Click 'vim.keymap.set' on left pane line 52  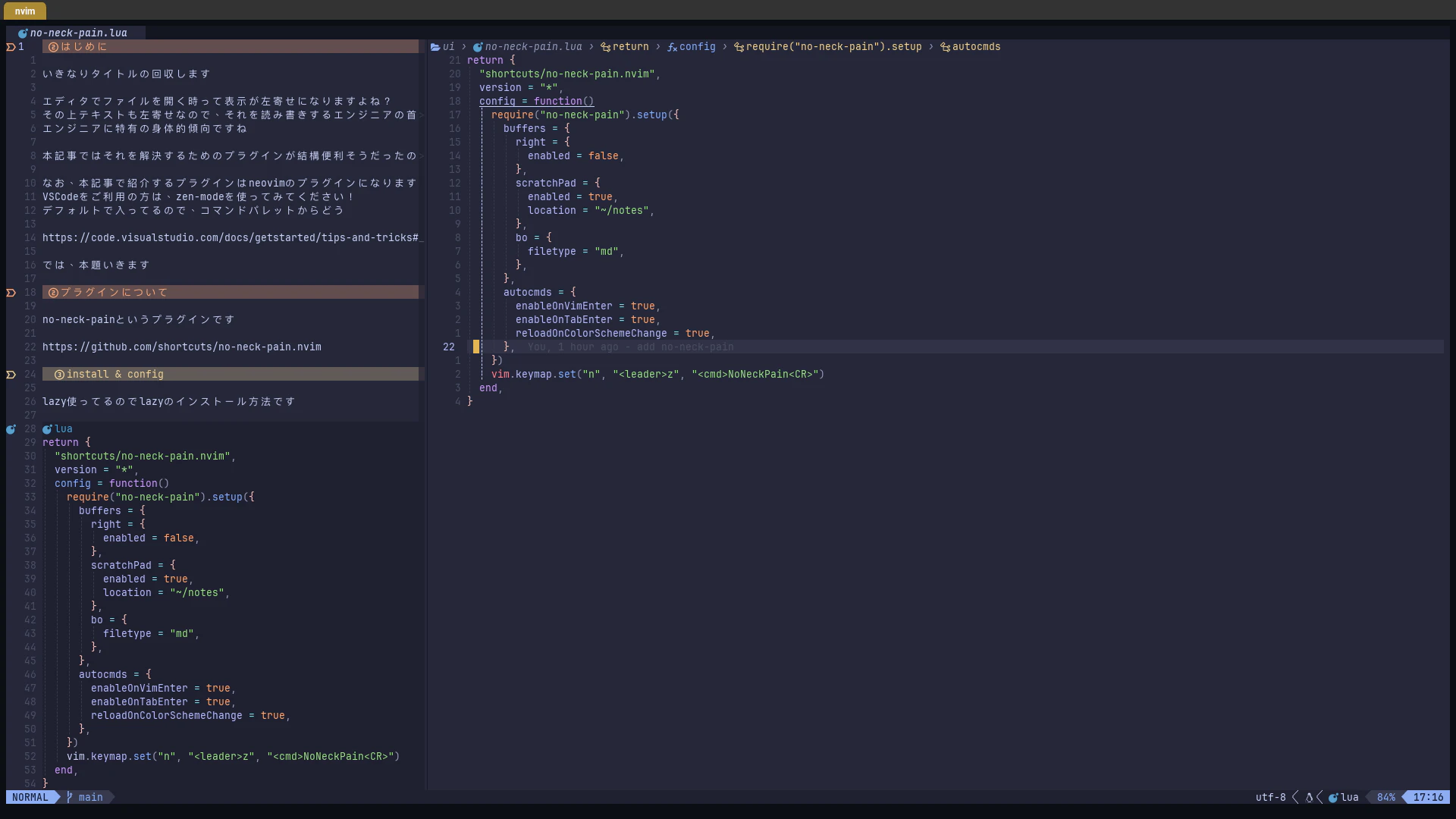[109, 757]
